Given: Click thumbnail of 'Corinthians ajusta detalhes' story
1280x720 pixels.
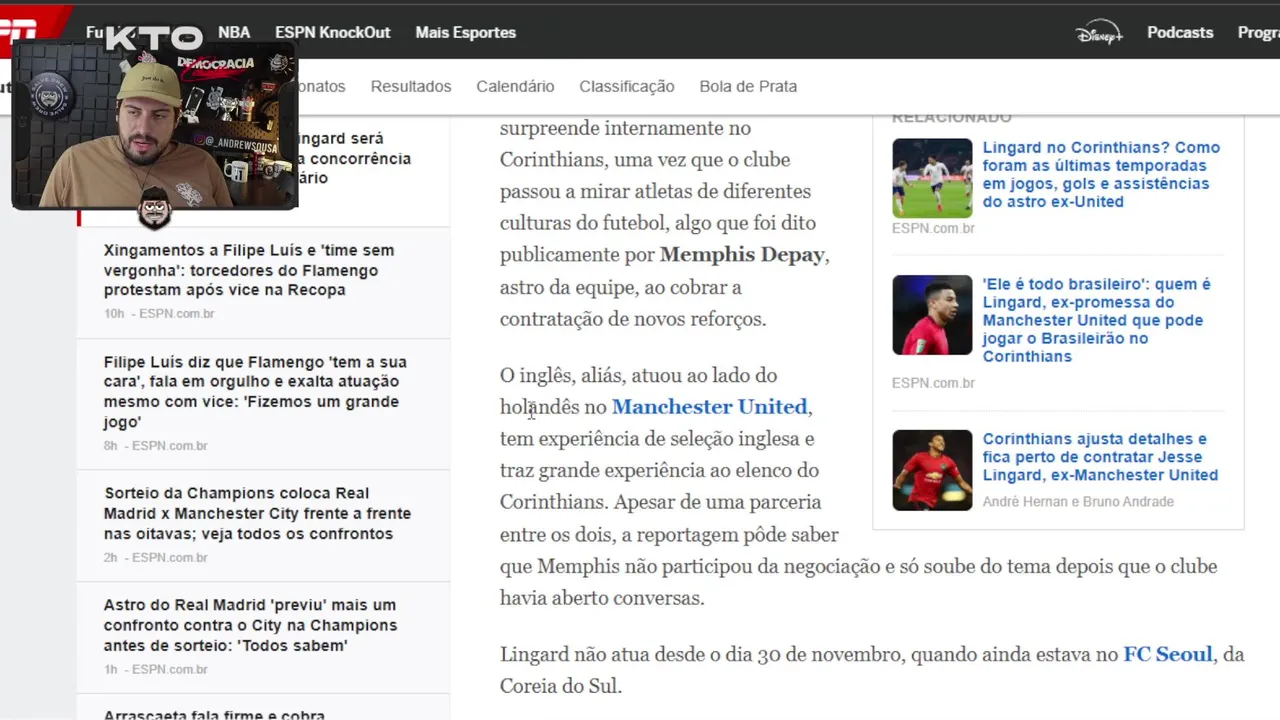Looking at the screenshot, I should (x=932, y=470).
